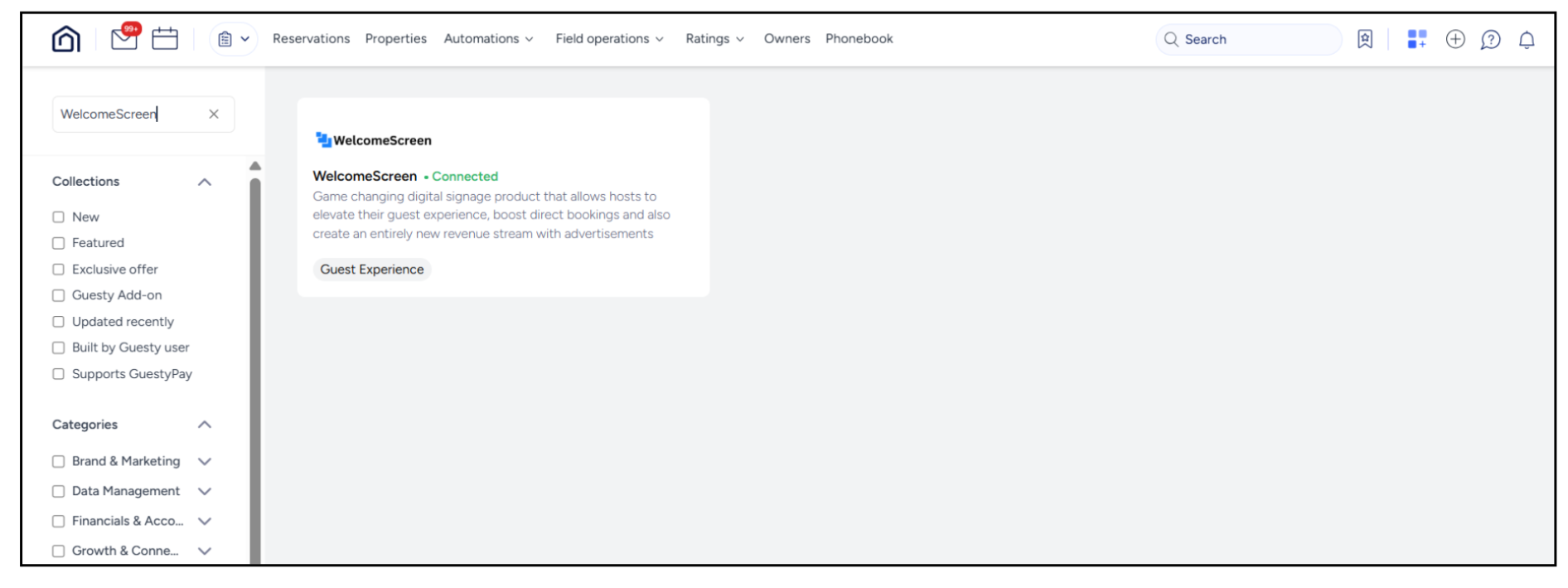Open the marketplace apps grid icon
This screenshot has height=588, width=1568.
[1417, 39]
